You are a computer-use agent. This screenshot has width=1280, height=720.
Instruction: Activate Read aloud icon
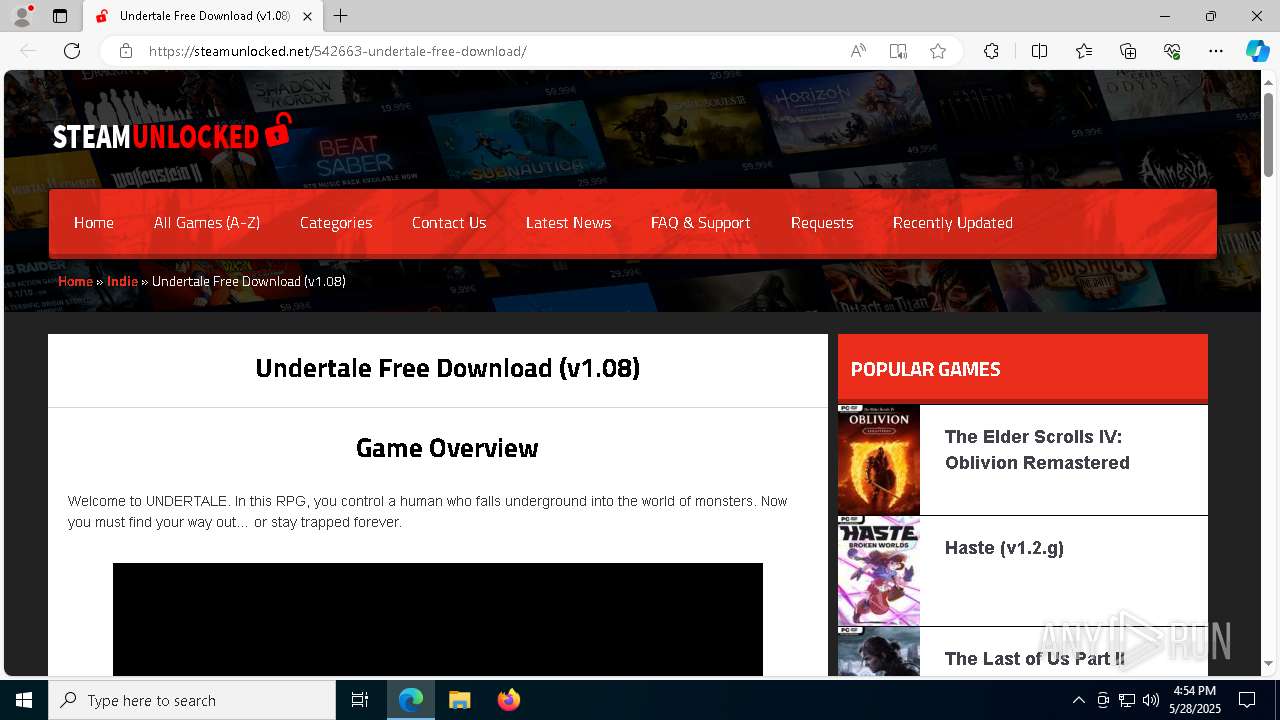858,51
